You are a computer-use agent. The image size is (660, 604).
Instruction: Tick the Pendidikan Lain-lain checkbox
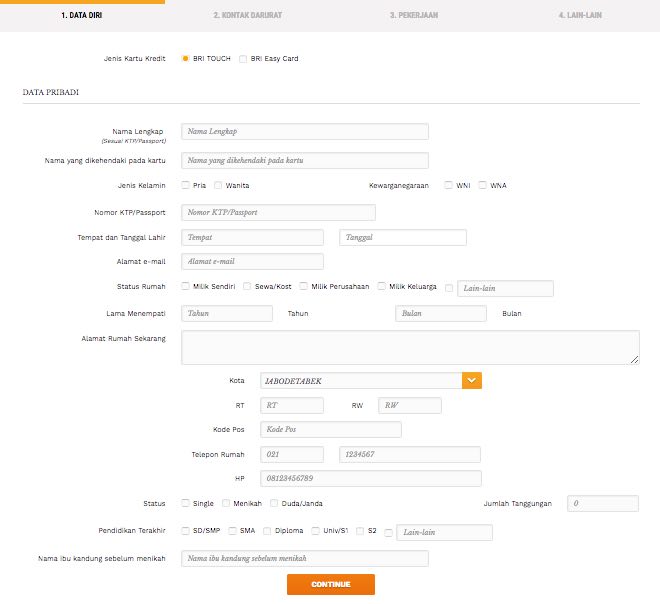point(389,533)
